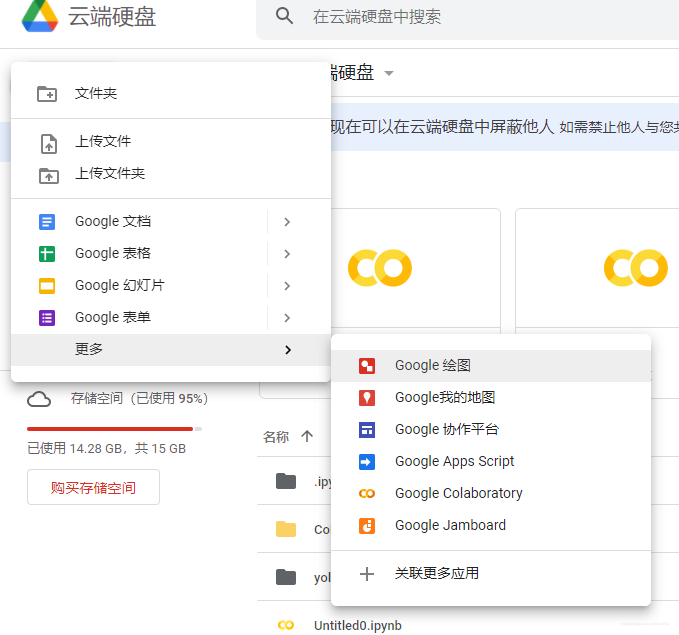Viewport: 679px width, 635px height.
Task: Choose Google Jamboard in the submenu
Action: 491,526
